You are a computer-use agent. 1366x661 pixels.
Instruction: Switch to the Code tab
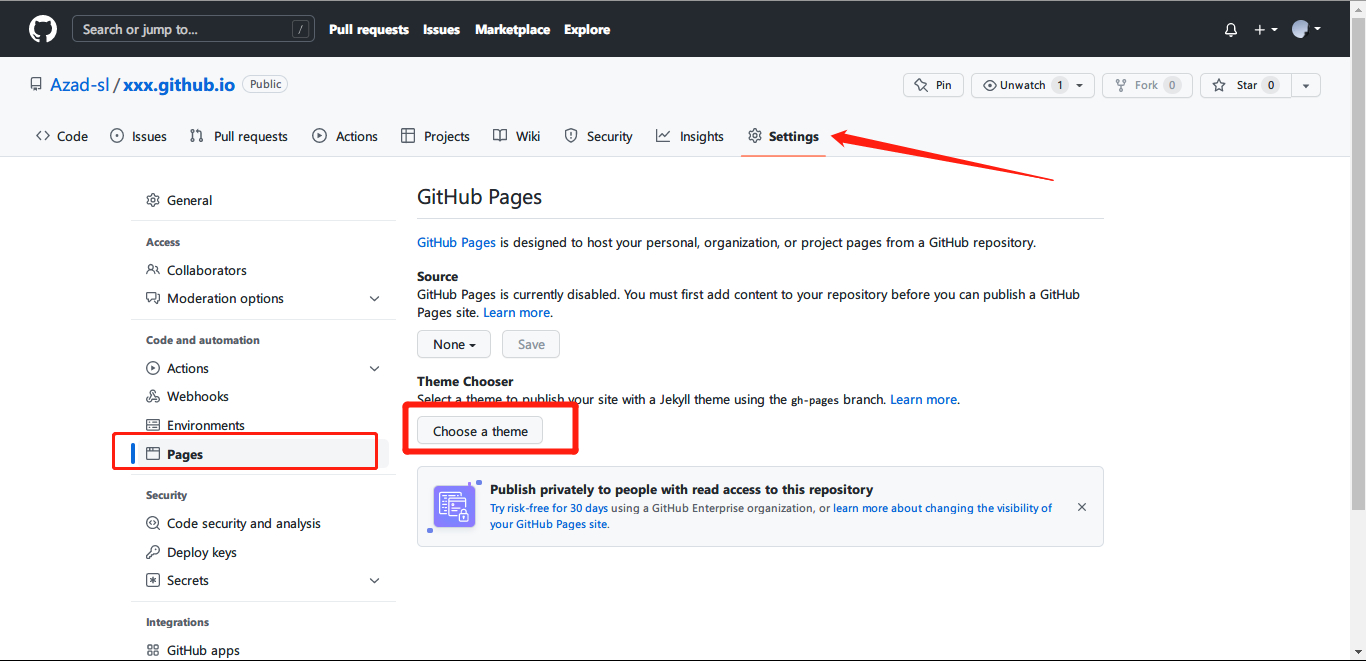coord(62,136)
